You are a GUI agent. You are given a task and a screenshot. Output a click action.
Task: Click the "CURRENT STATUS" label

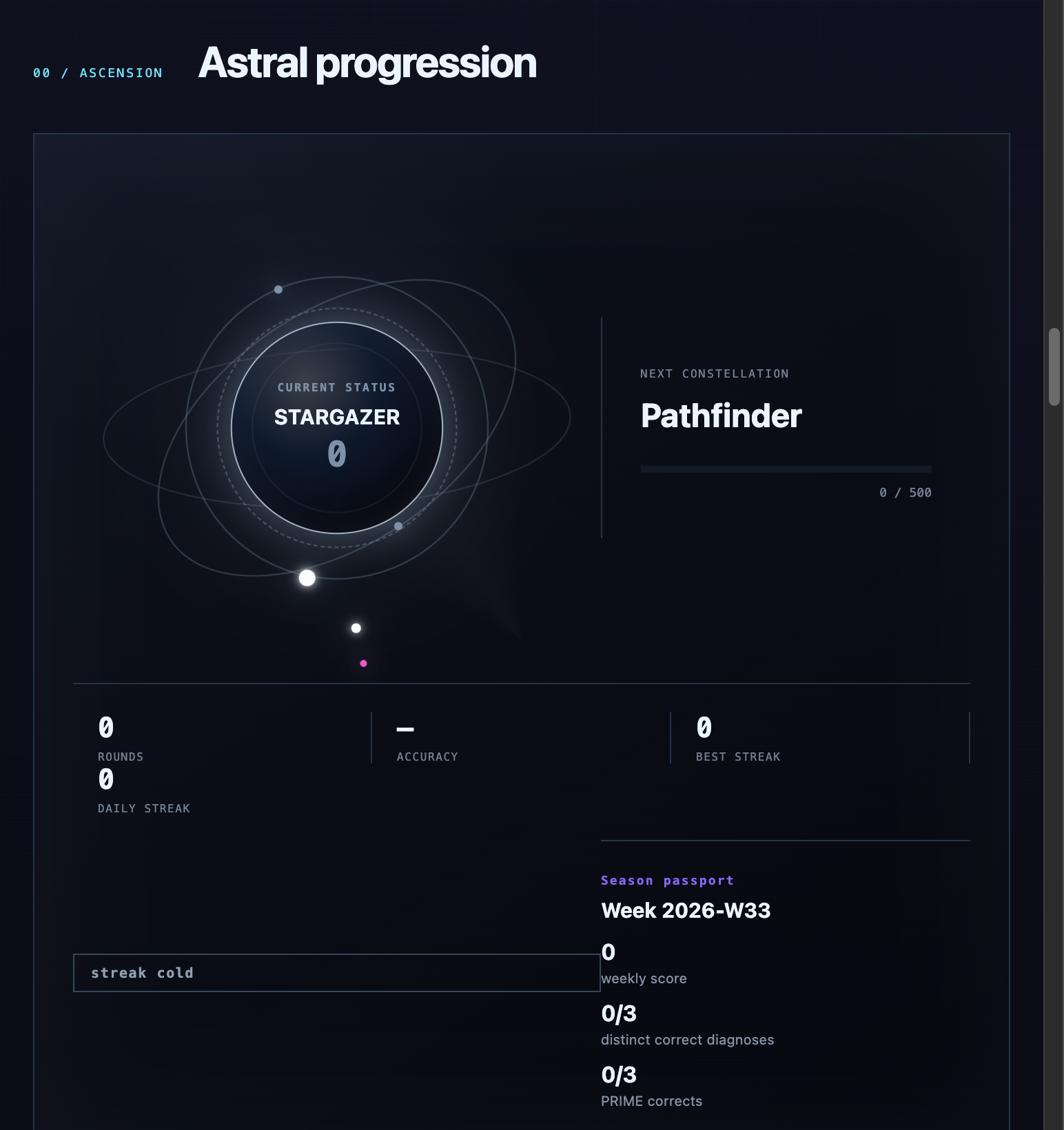tap(337, 387)
